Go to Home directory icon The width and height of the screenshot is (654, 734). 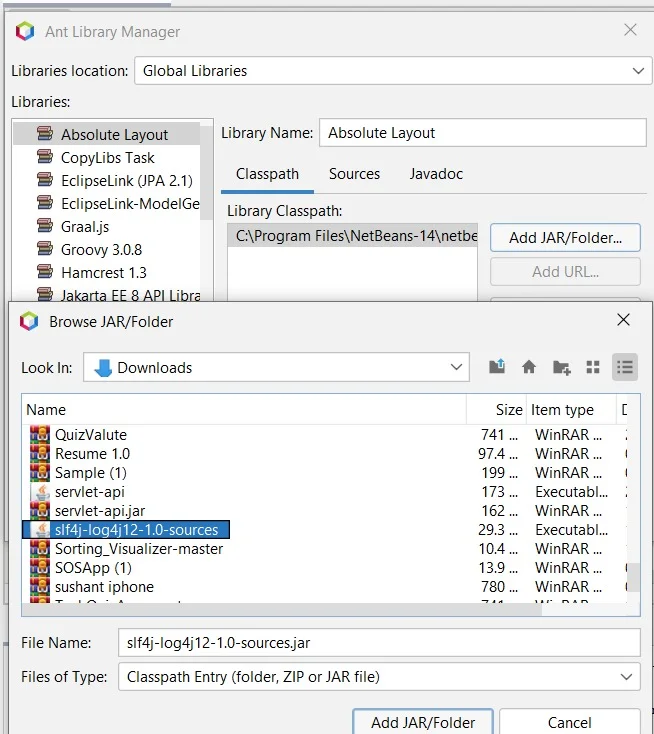coord(529,367)
